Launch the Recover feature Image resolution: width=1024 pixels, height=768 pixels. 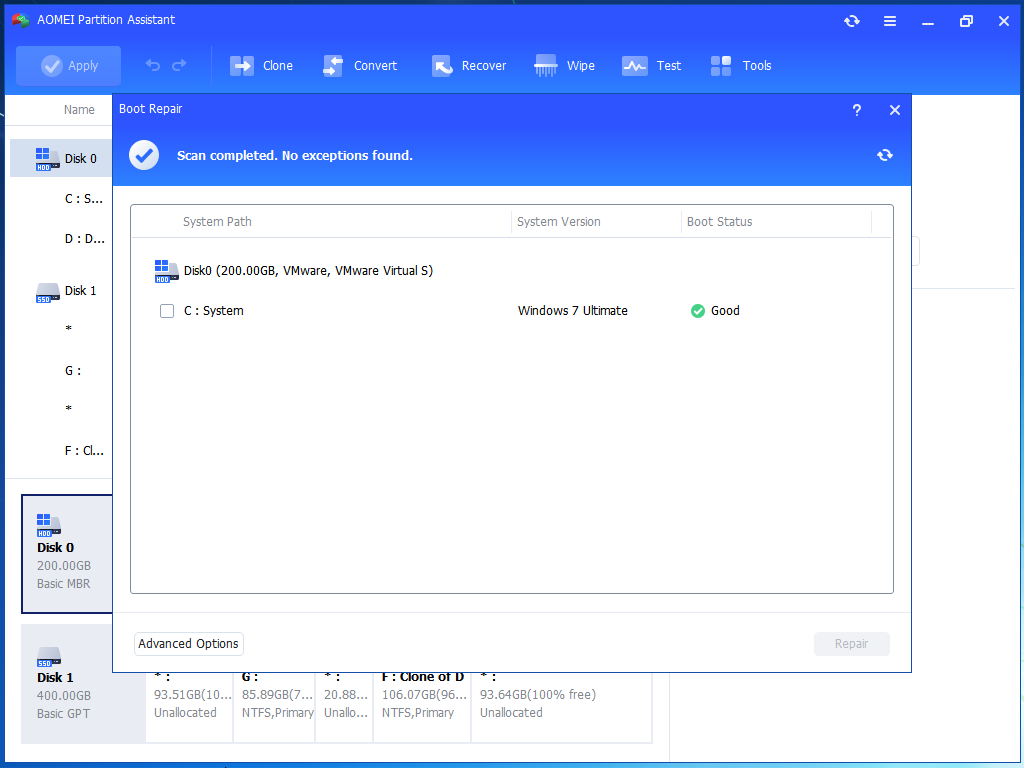442,66
